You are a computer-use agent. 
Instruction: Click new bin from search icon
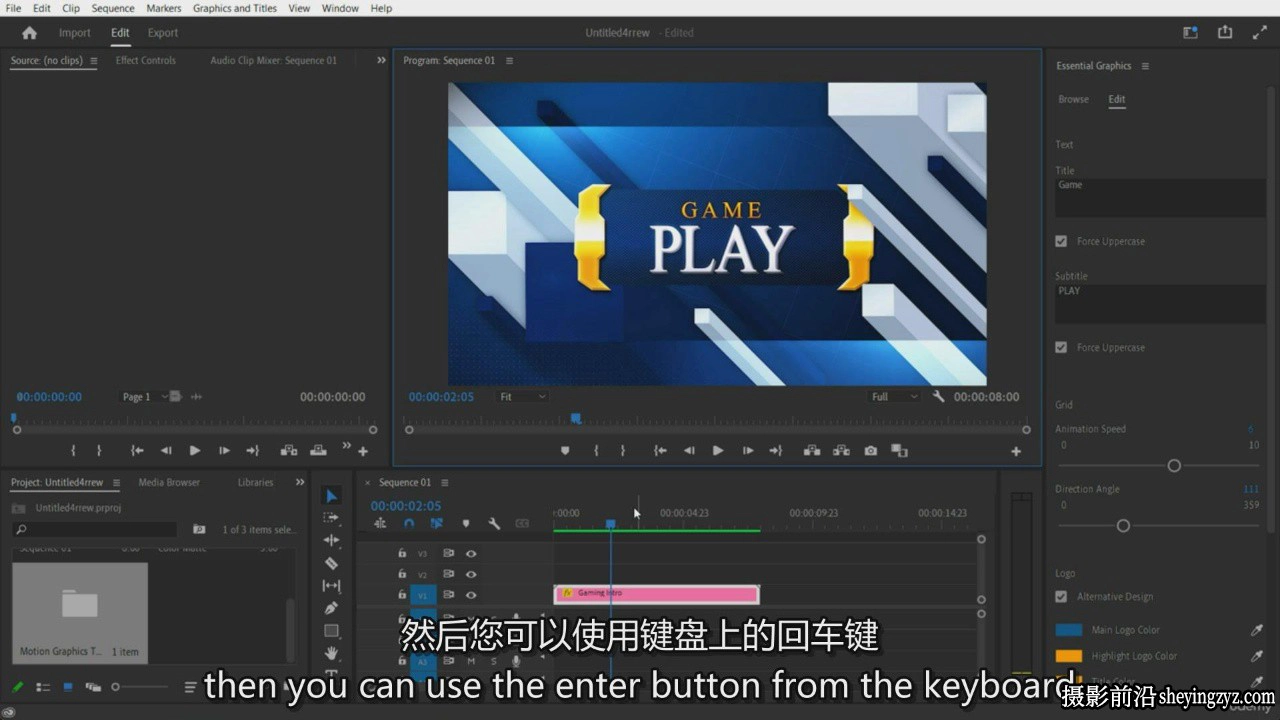point(199,529)
